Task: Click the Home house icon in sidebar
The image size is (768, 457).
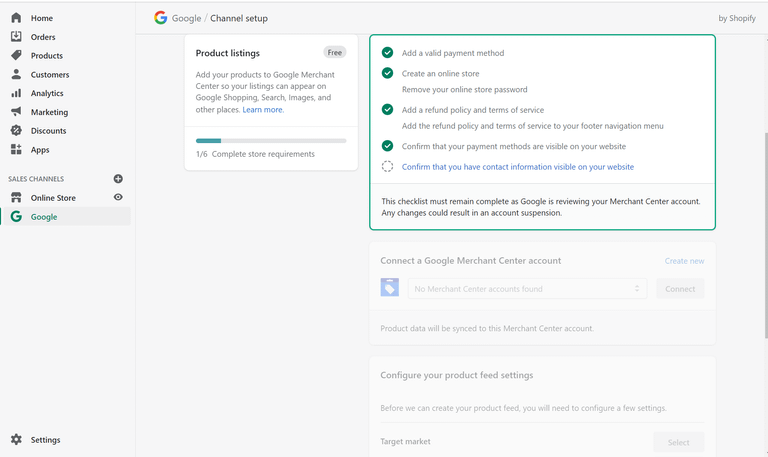Action: tap(16, 18)
